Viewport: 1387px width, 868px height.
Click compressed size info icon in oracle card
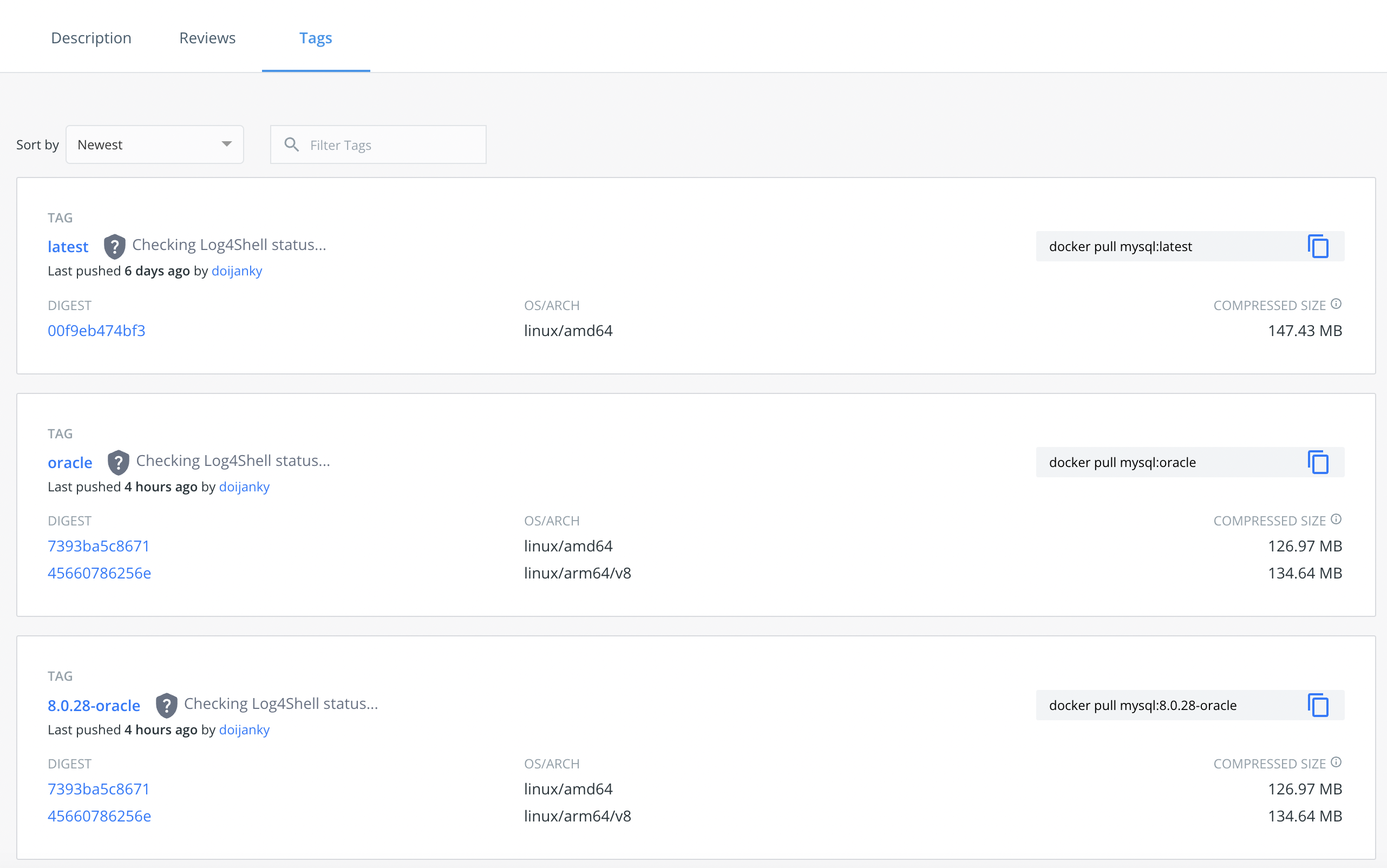pyautogui.click(x=1337, y=520)
